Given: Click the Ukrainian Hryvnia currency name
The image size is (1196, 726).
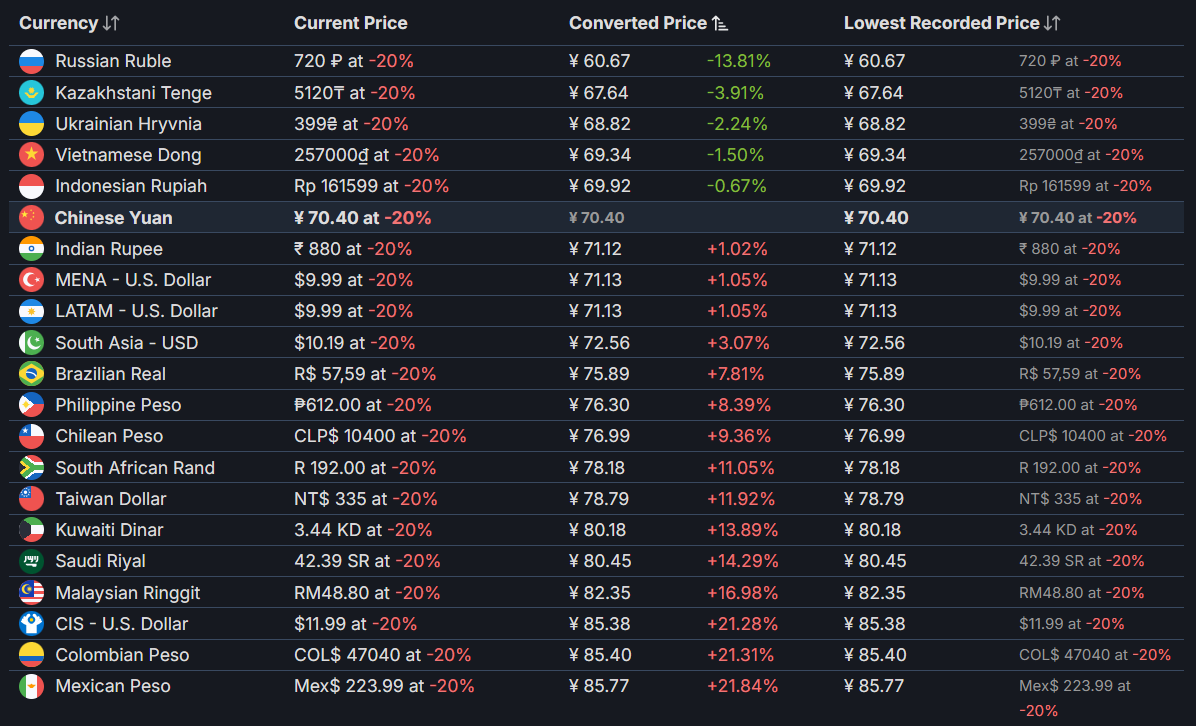Looking at the screenshot, I should 128,124.
